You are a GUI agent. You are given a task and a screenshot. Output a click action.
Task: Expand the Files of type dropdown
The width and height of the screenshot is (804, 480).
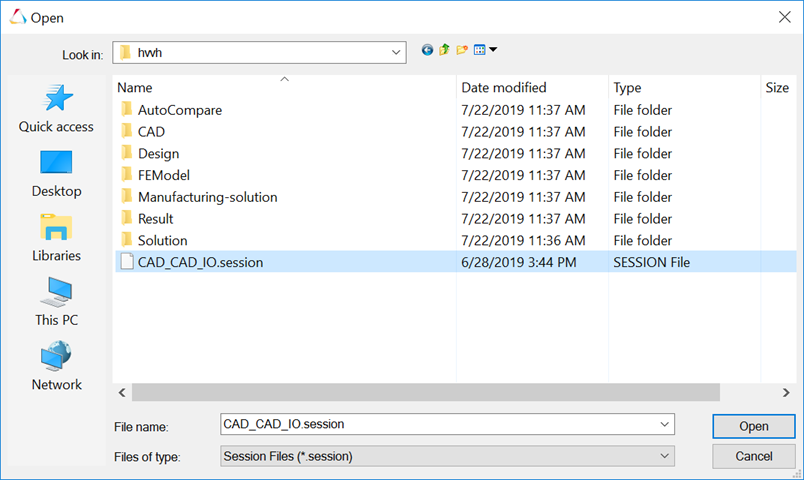tap(666, 456)
